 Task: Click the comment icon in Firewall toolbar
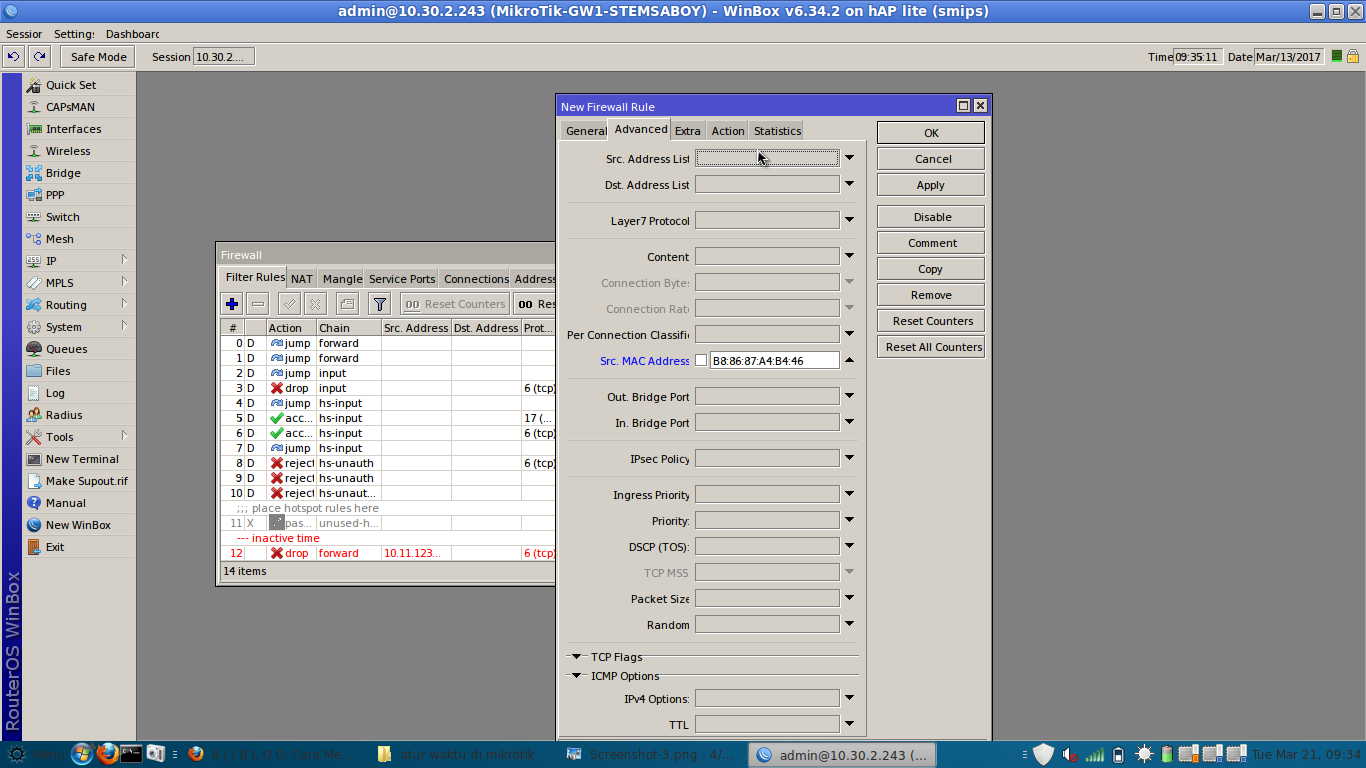[347, 304]
